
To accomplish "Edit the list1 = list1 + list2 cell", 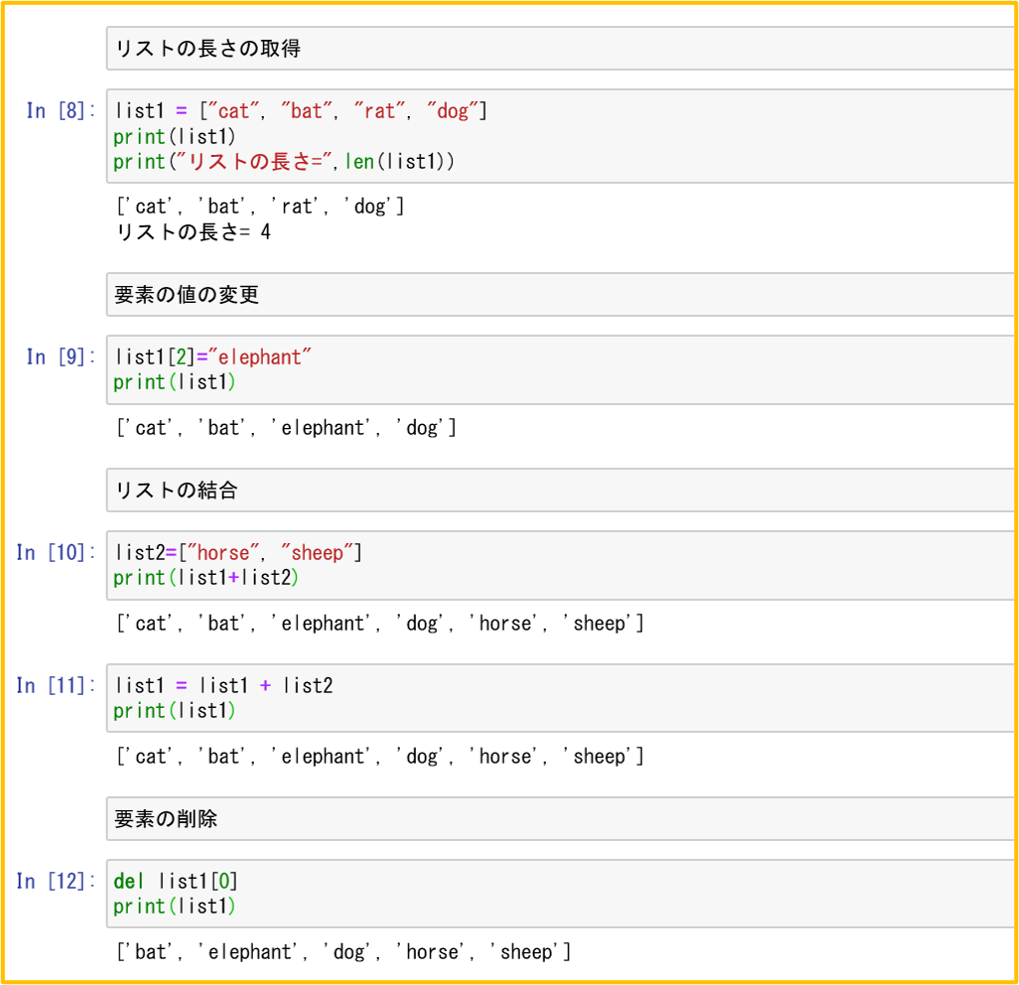I will pos(560,698).
